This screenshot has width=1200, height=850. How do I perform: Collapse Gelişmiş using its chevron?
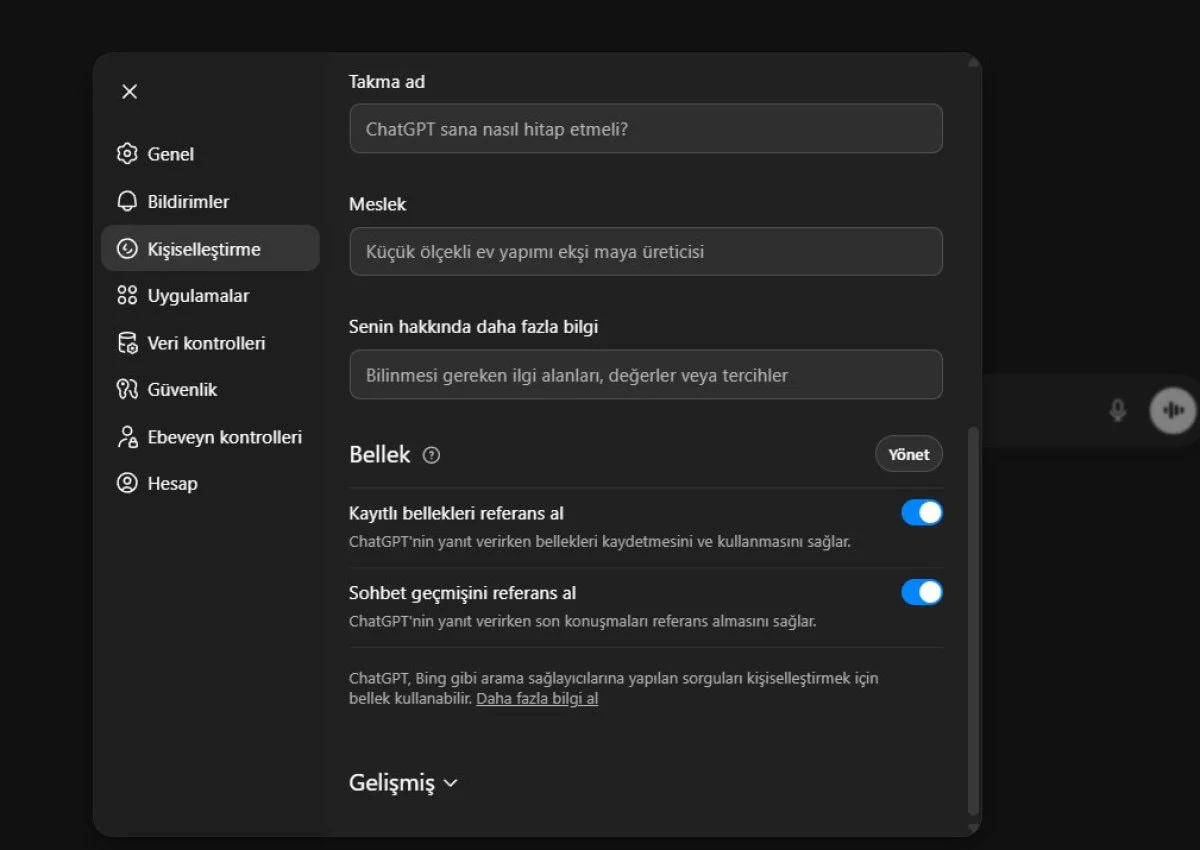[448, 784]
